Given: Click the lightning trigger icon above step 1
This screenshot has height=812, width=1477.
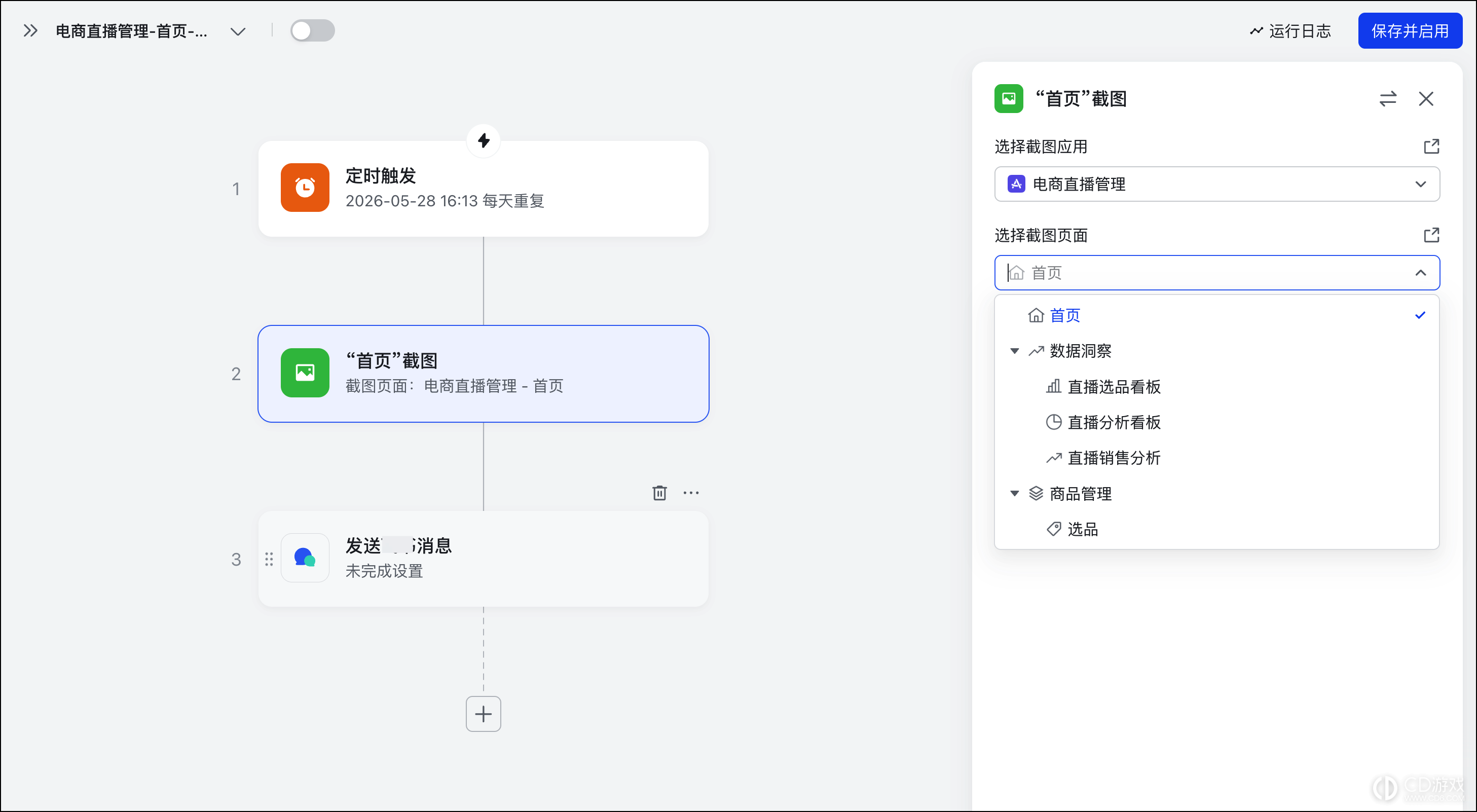Looking at the screenshot, I should 484,140.
